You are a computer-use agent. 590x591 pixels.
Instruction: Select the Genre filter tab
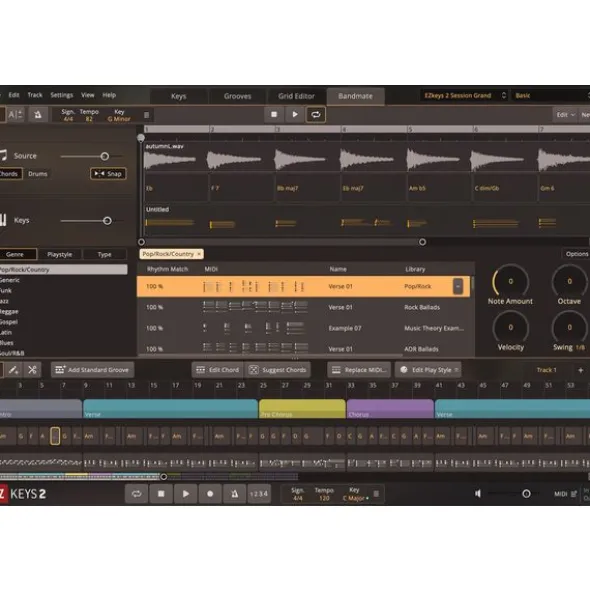pyautogui.click(x=18, y=254)
